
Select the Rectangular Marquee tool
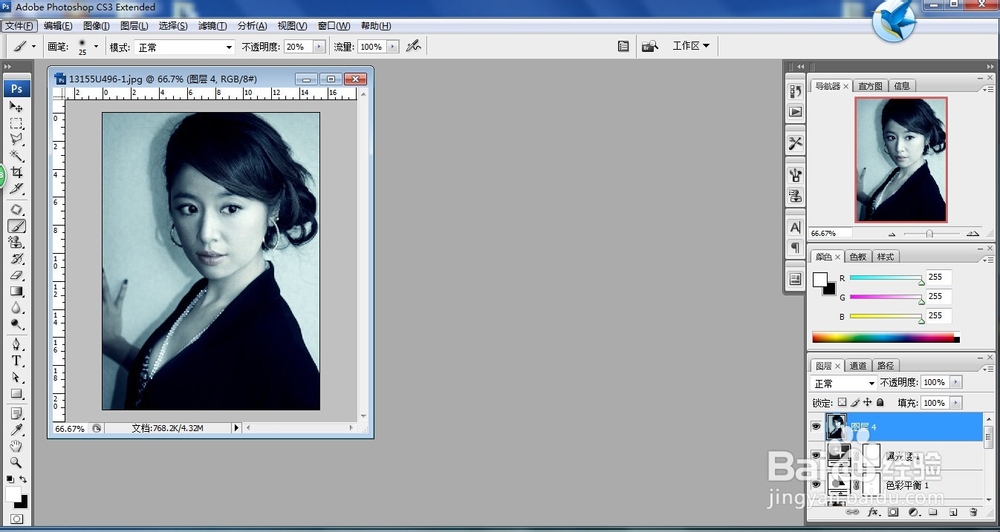(16, 123)
